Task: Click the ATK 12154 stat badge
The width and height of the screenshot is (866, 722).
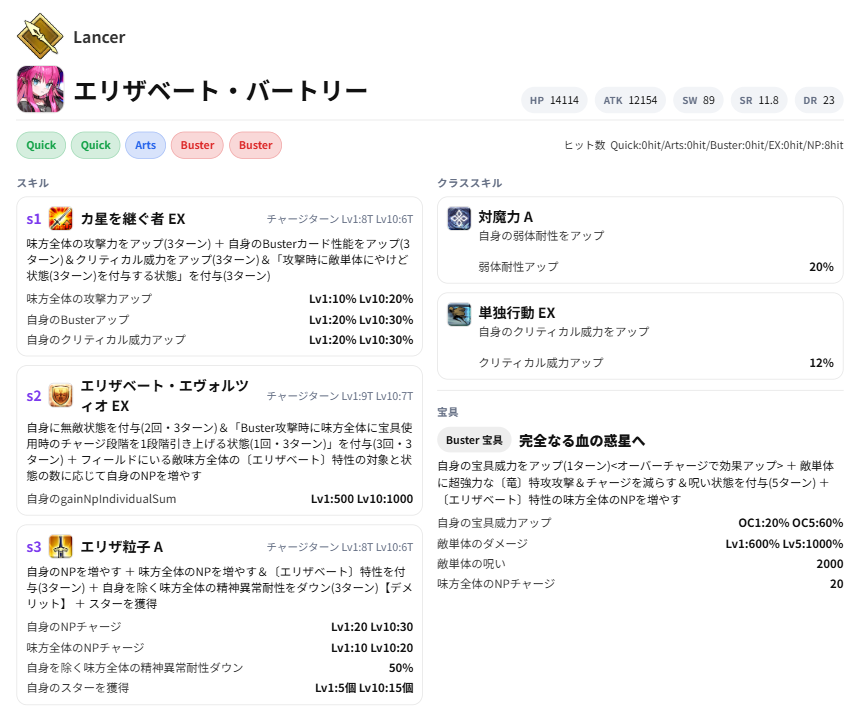Action: pyautogui.click(x=630, y=101)
